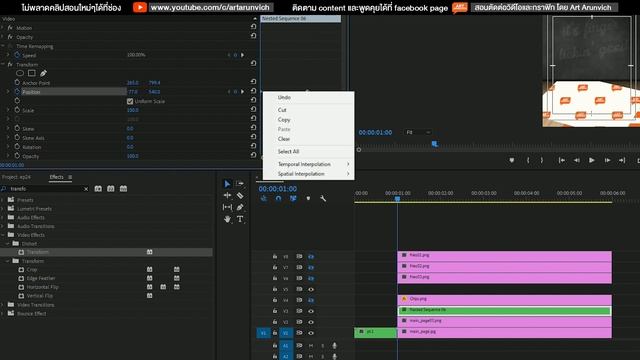The height and width of the screenshot is (360, 640).
Task: Open Spatial Interpolation submenu
Action: 308,174
